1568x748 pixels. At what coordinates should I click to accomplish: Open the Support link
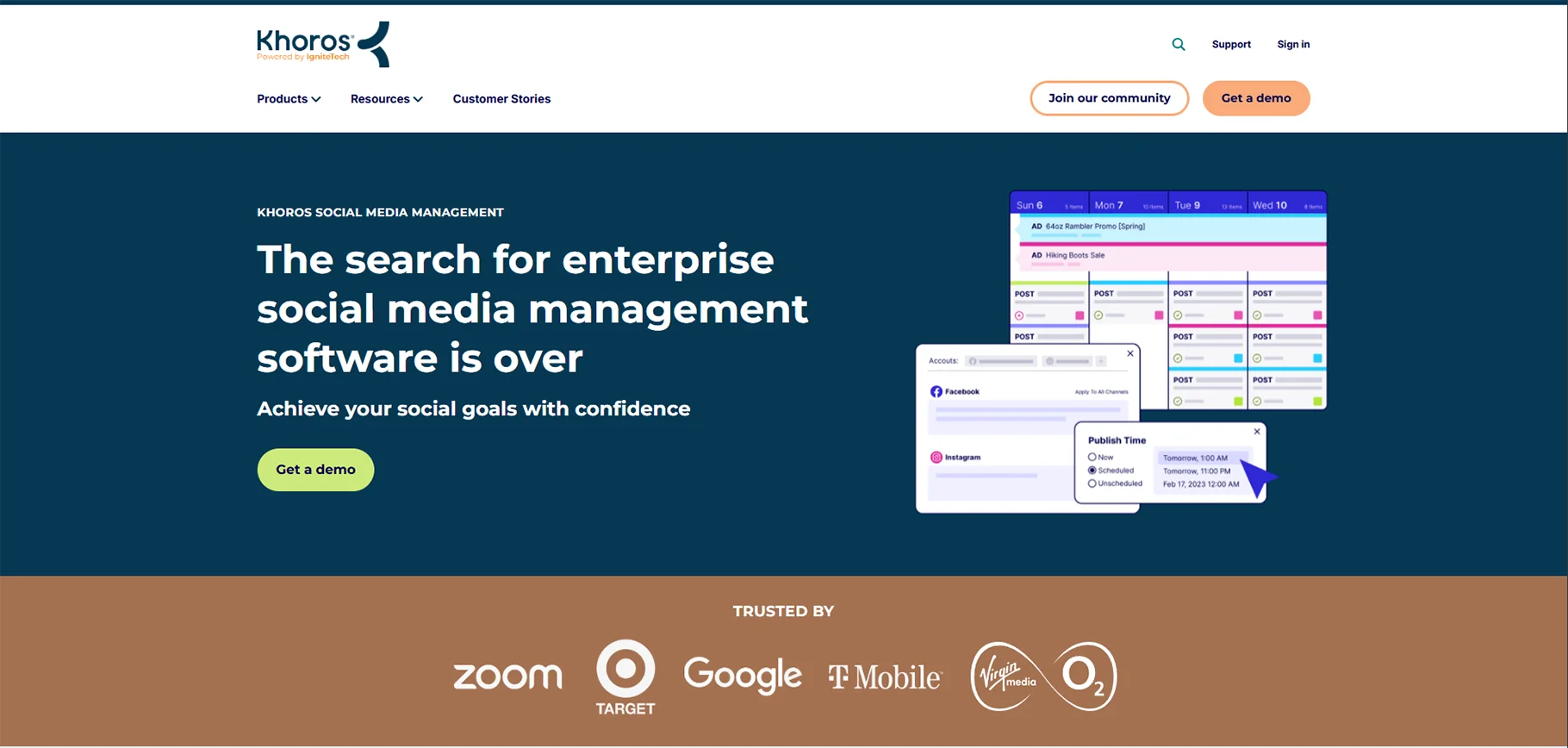tap(1231, 45)
